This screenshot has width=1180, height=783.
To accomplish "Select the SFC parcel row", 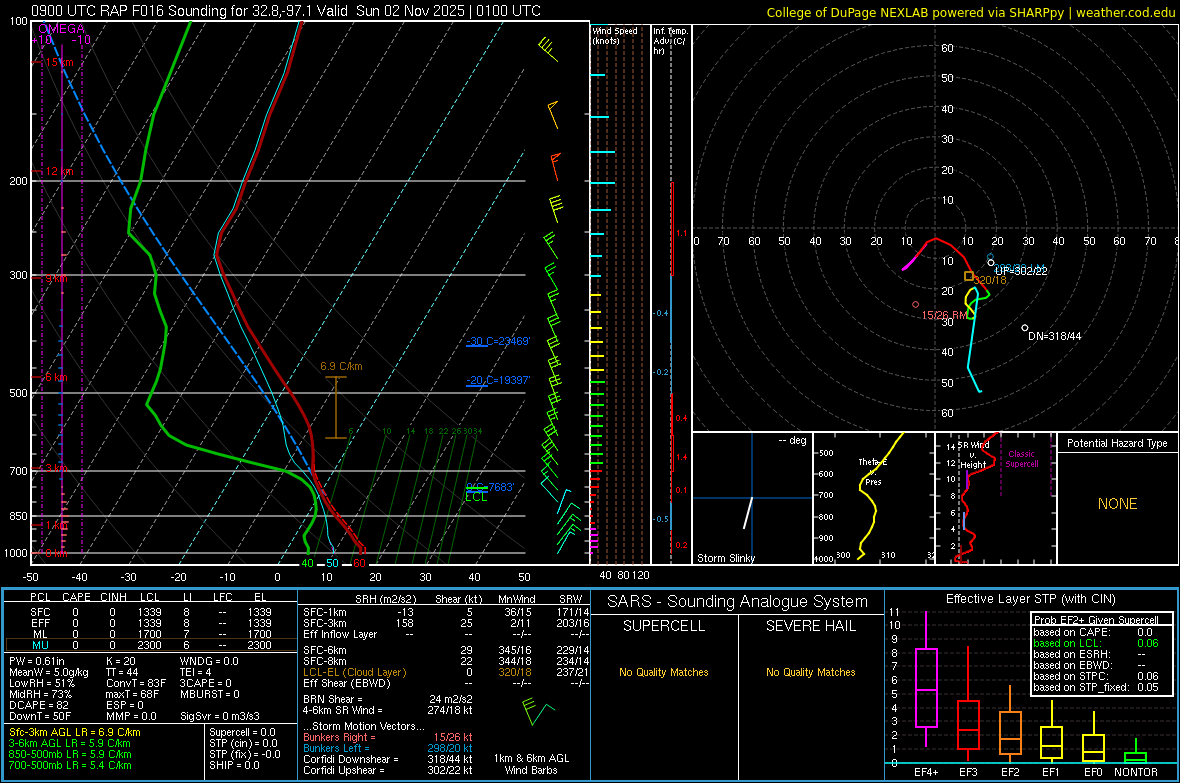I will [x=150, y=612].
